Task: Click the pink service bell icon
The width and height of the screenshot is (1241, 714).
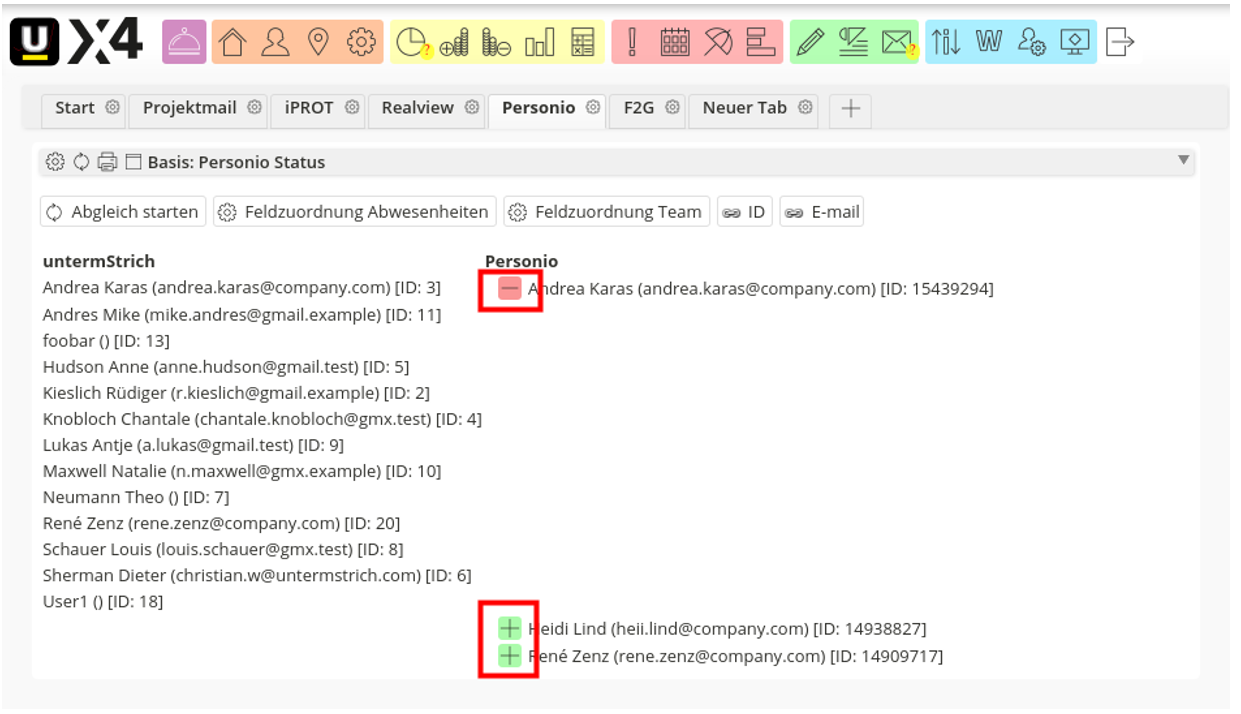Action: (183, 42)
